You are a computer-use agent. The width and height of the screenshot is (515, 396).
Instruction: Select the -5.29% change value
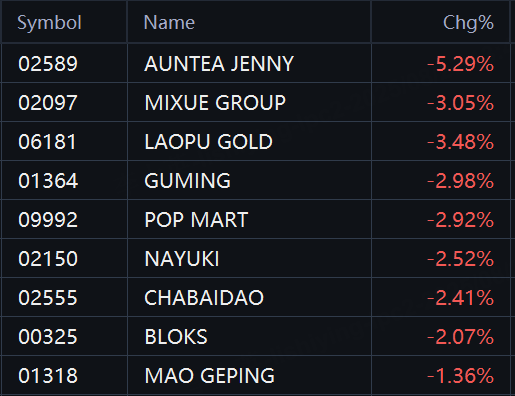tap(460, 63)
